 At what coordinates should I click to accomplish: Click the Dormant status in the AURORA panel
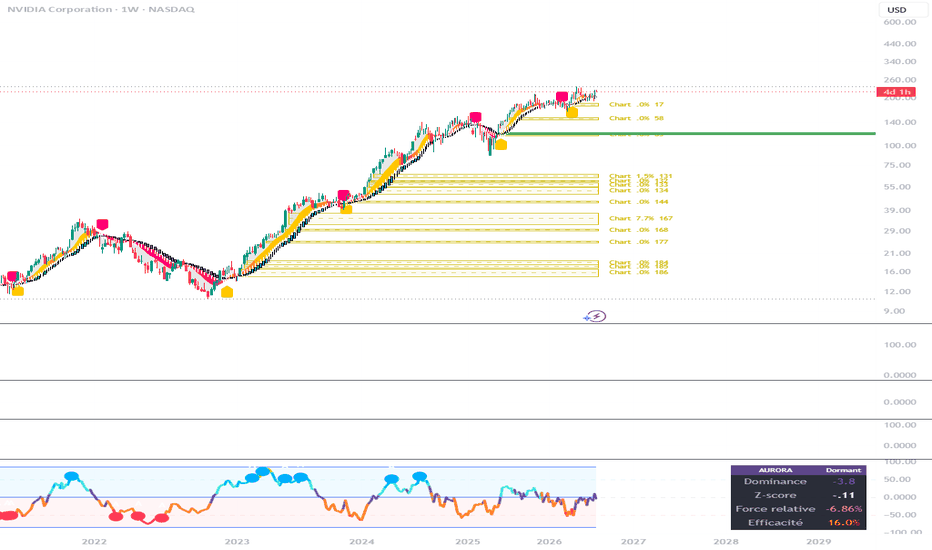(843, 470)
